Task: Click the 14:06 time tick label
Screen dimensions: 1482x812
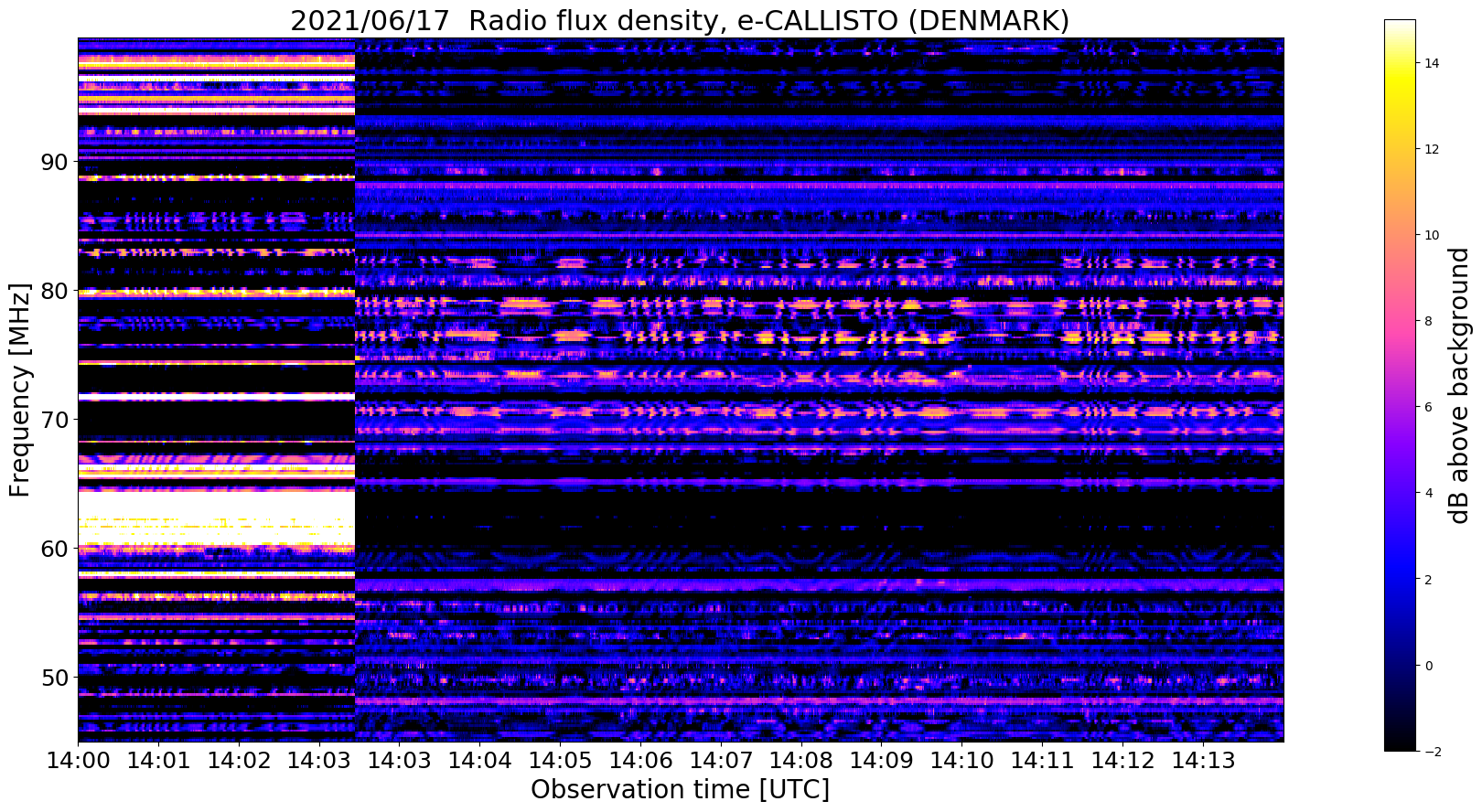Action: (640, 761)
